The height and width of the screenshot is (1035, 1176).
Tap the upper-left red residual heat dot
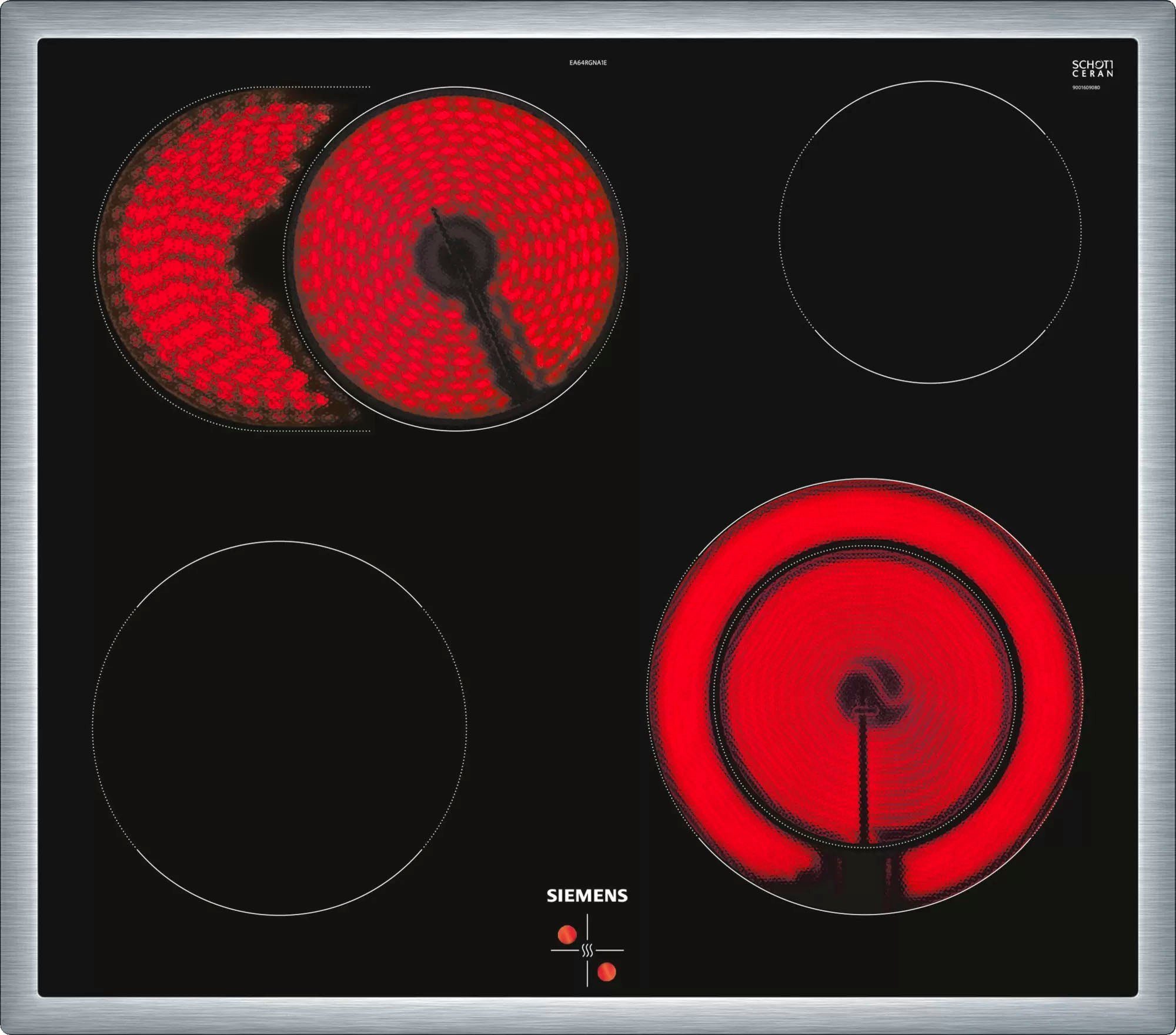[567, 934]
